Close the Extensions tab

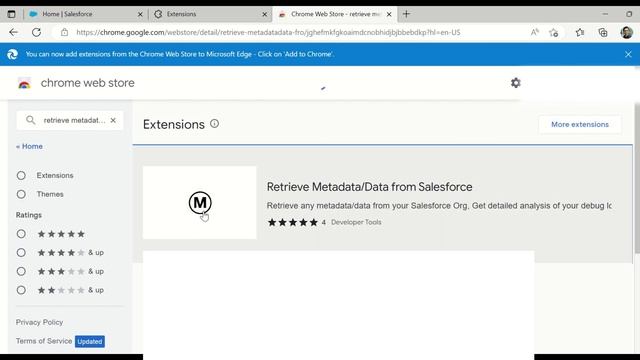264,14
